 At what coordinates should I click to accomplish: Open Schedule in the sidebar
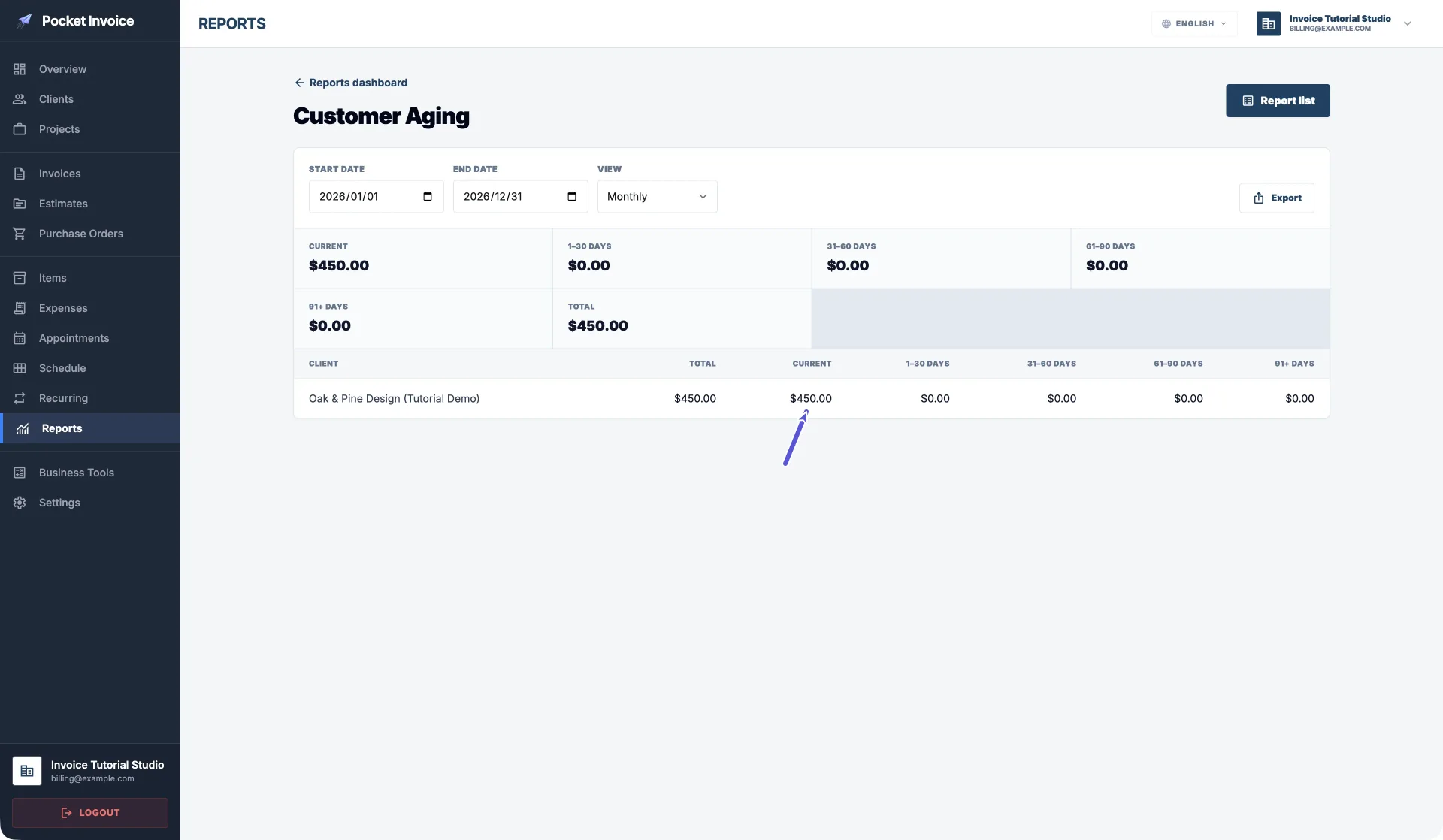90,368
